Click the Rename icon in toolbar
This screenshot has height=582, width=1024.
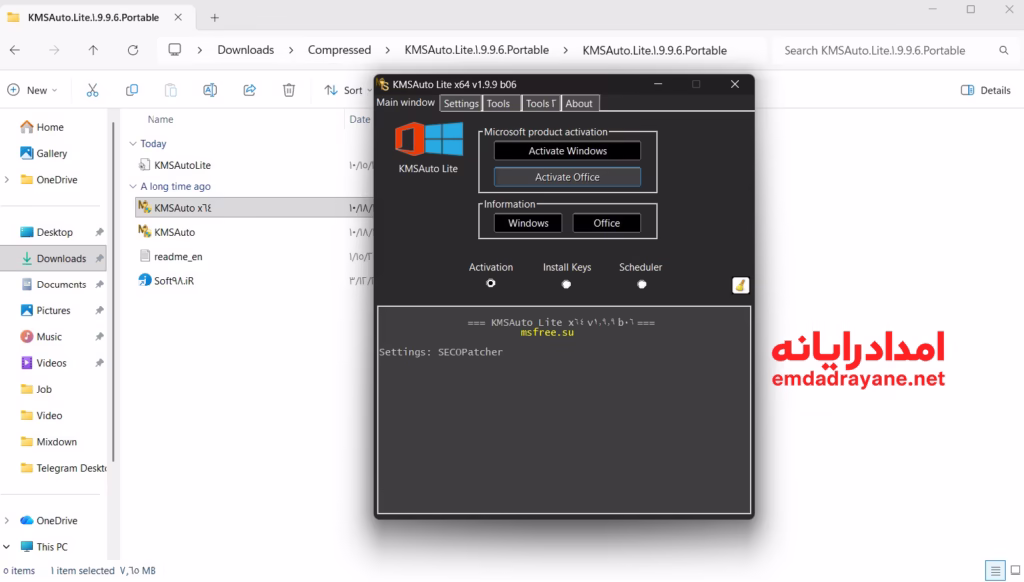[x=210, y=90]
